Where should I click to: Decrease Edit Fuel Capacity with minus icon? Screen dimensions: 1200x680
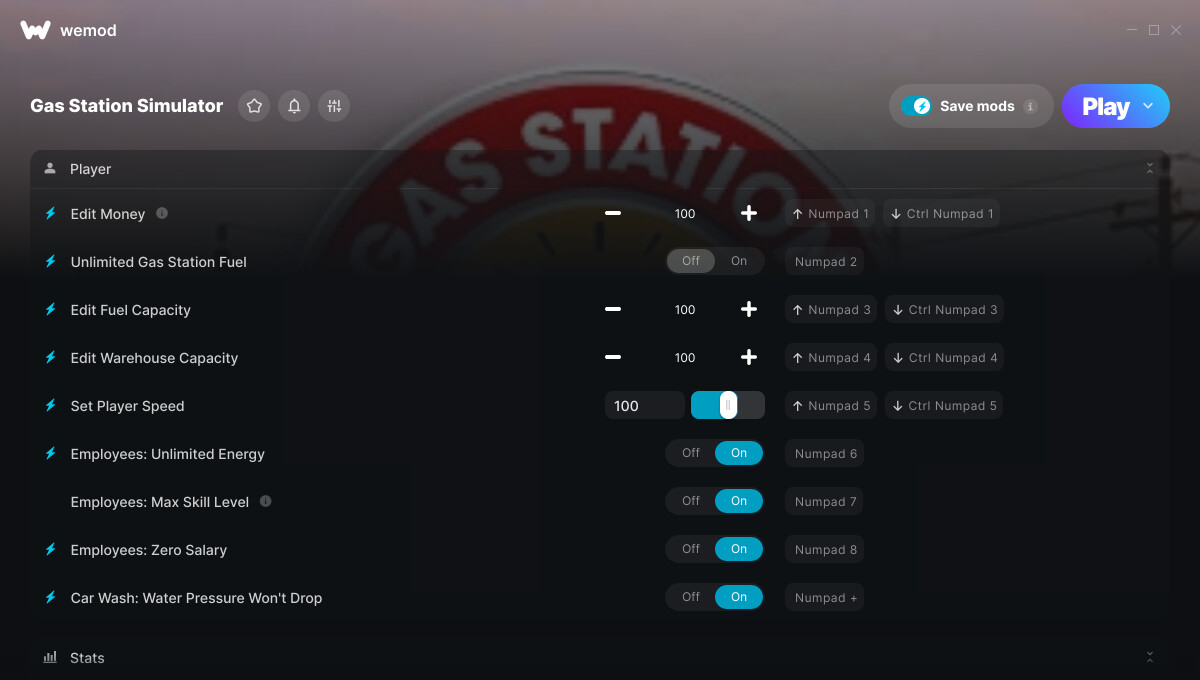[613, 310]
